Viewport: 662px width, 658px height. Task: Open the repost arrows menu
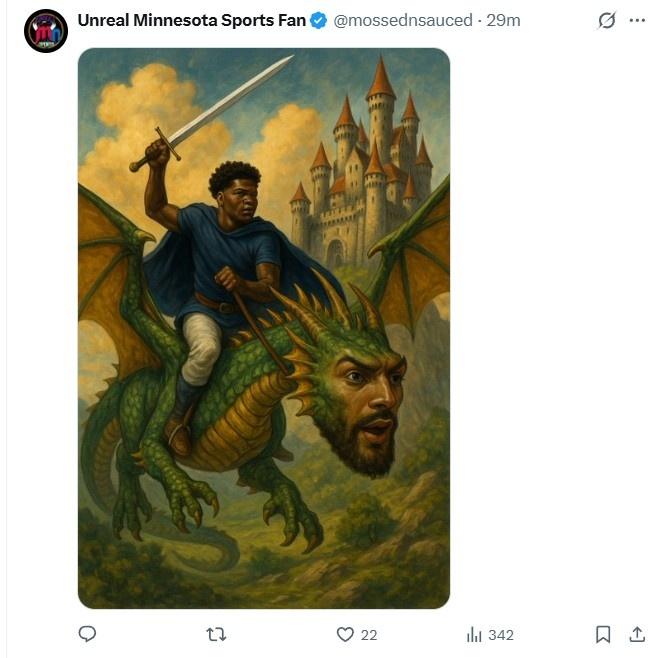tap(216, 634)
